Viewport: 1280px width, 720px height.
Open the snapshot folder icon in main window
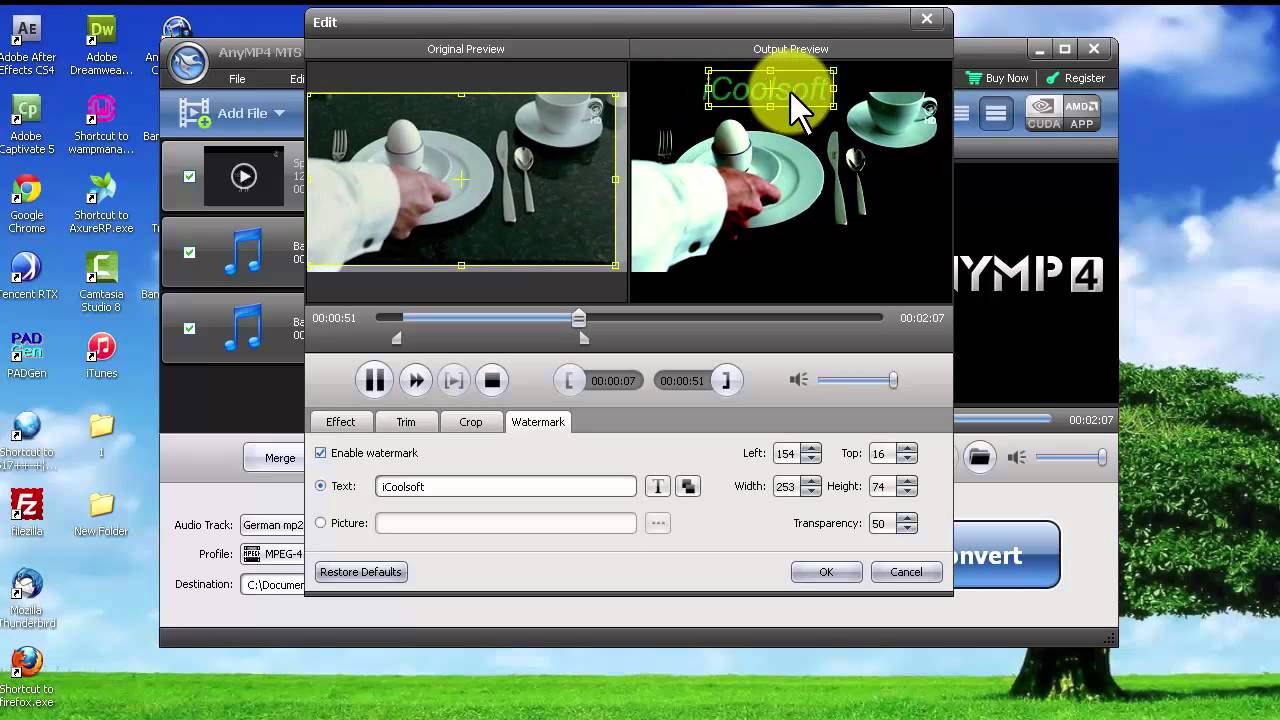click(979, 457)
